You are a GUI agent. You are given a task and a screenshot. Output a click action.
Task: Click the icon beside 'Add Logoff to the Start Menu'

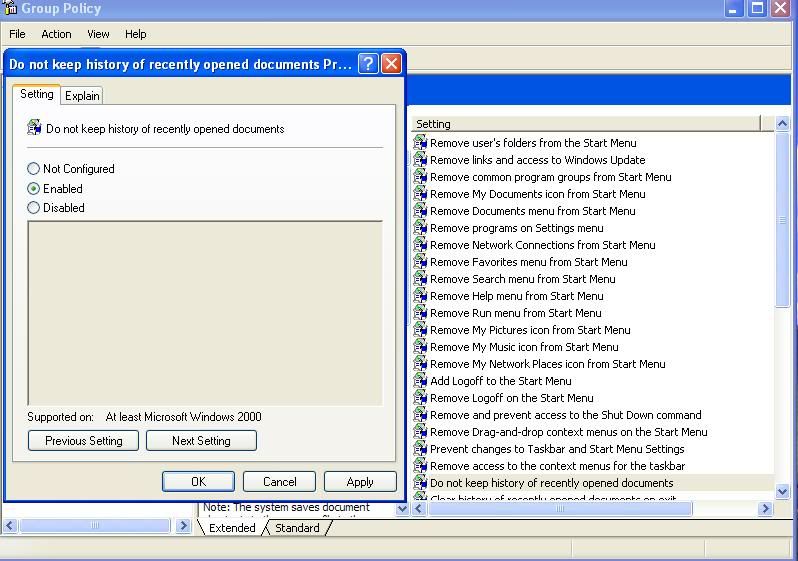(420, 380)
